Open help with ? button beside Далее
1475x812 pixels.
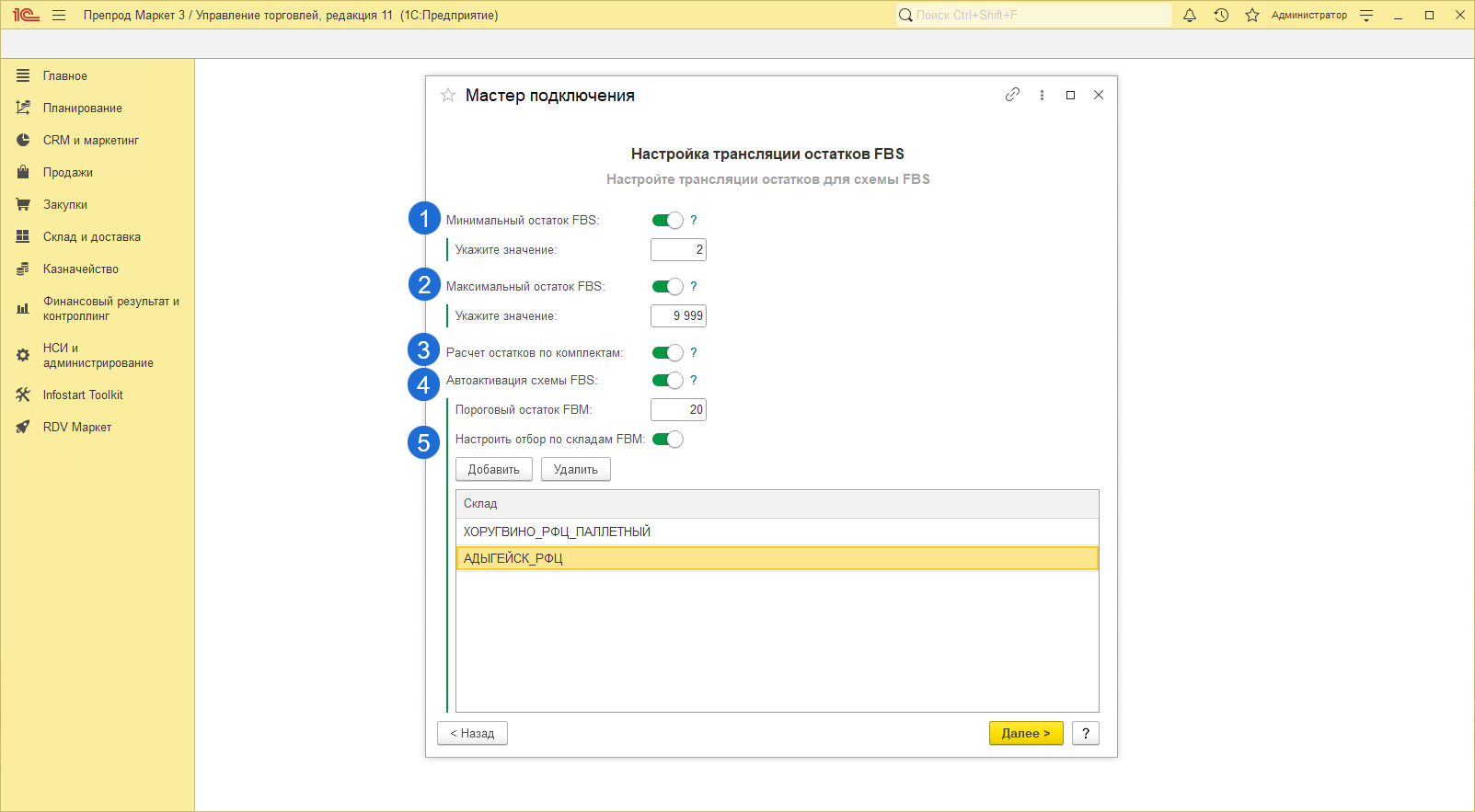coord(1086,733)
